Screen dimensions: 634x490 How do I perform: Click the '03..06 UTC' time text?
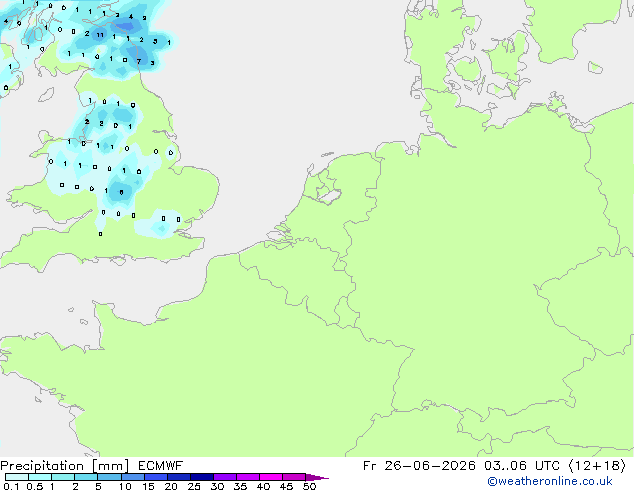coord(522,466)
